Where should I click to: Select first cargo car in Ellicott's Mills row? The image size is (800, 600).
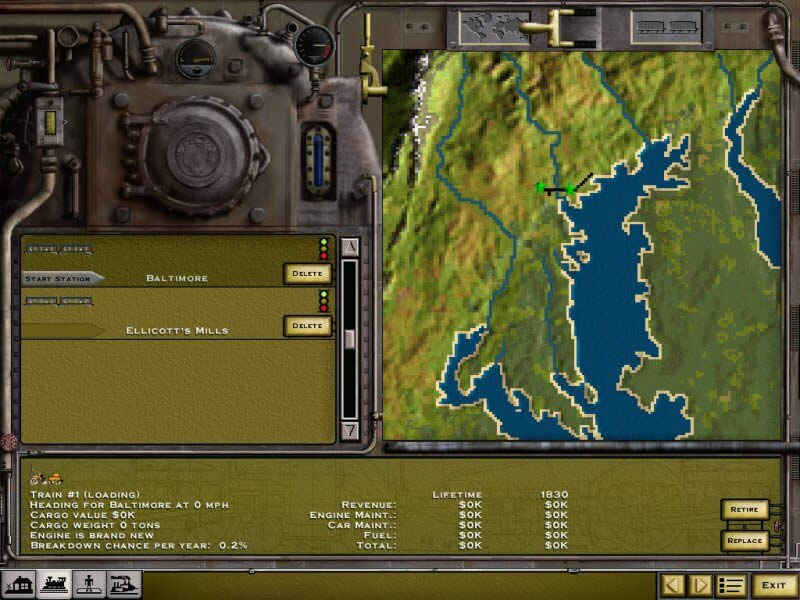(42, 301)
